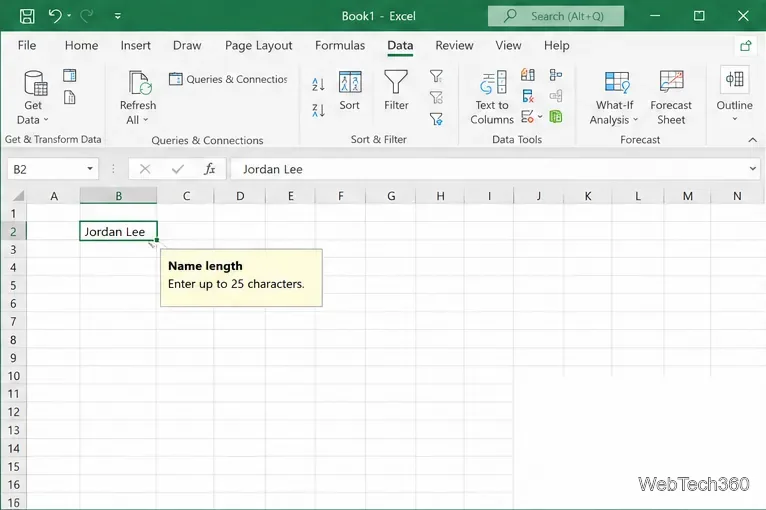
Task: Click the small table icon beside Get Data
Action: (70, 75)
